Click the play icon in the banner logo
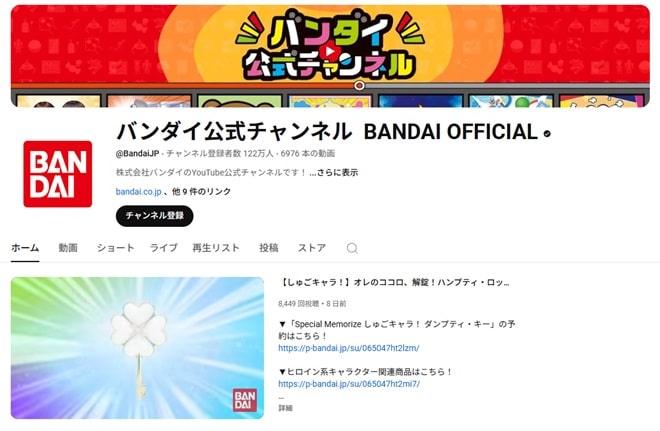This screenshot has width=660, height=431. pos(330,51)
